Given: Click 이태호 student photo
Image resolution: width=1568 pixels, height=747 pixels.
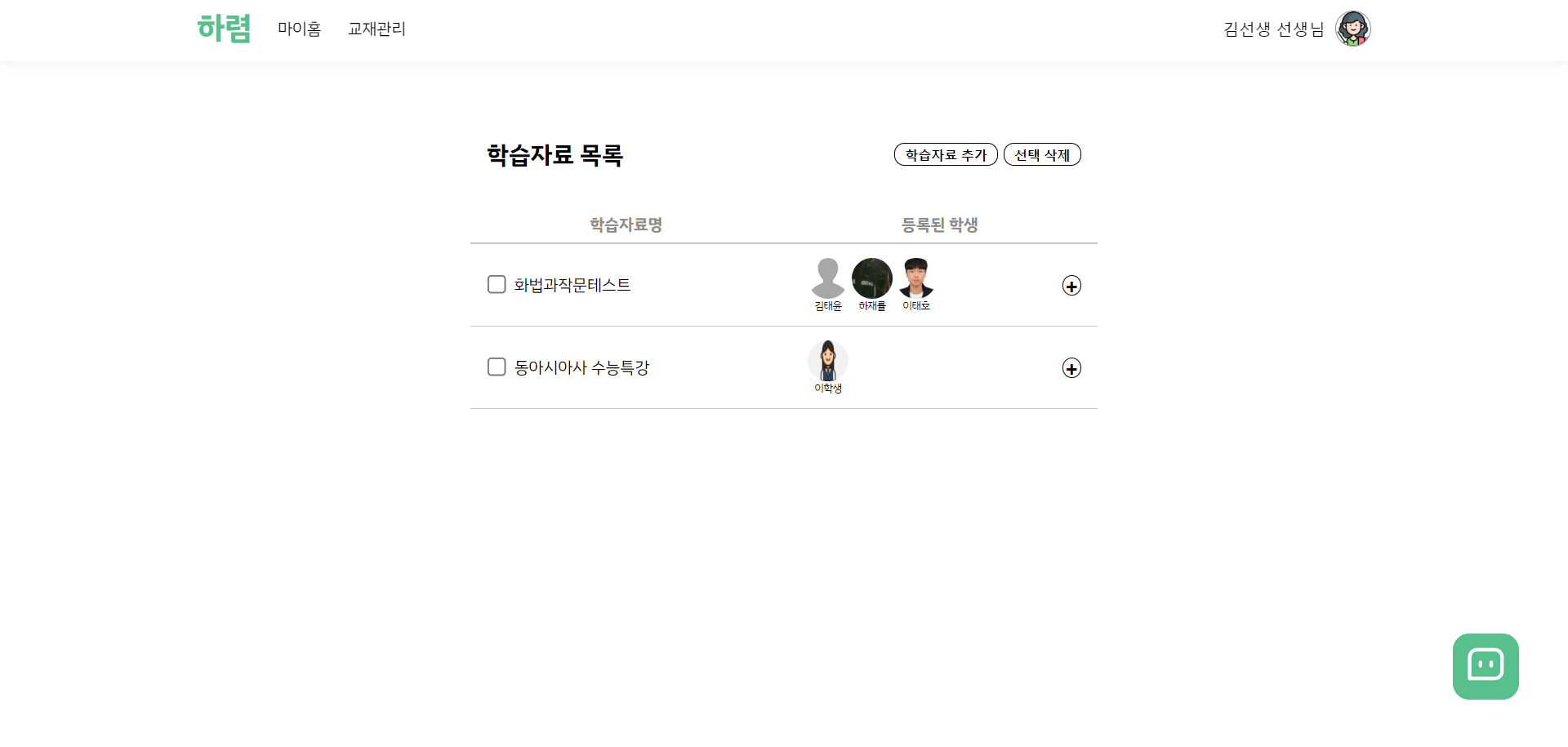Looking at the screenshot, I should coord(916,279).
